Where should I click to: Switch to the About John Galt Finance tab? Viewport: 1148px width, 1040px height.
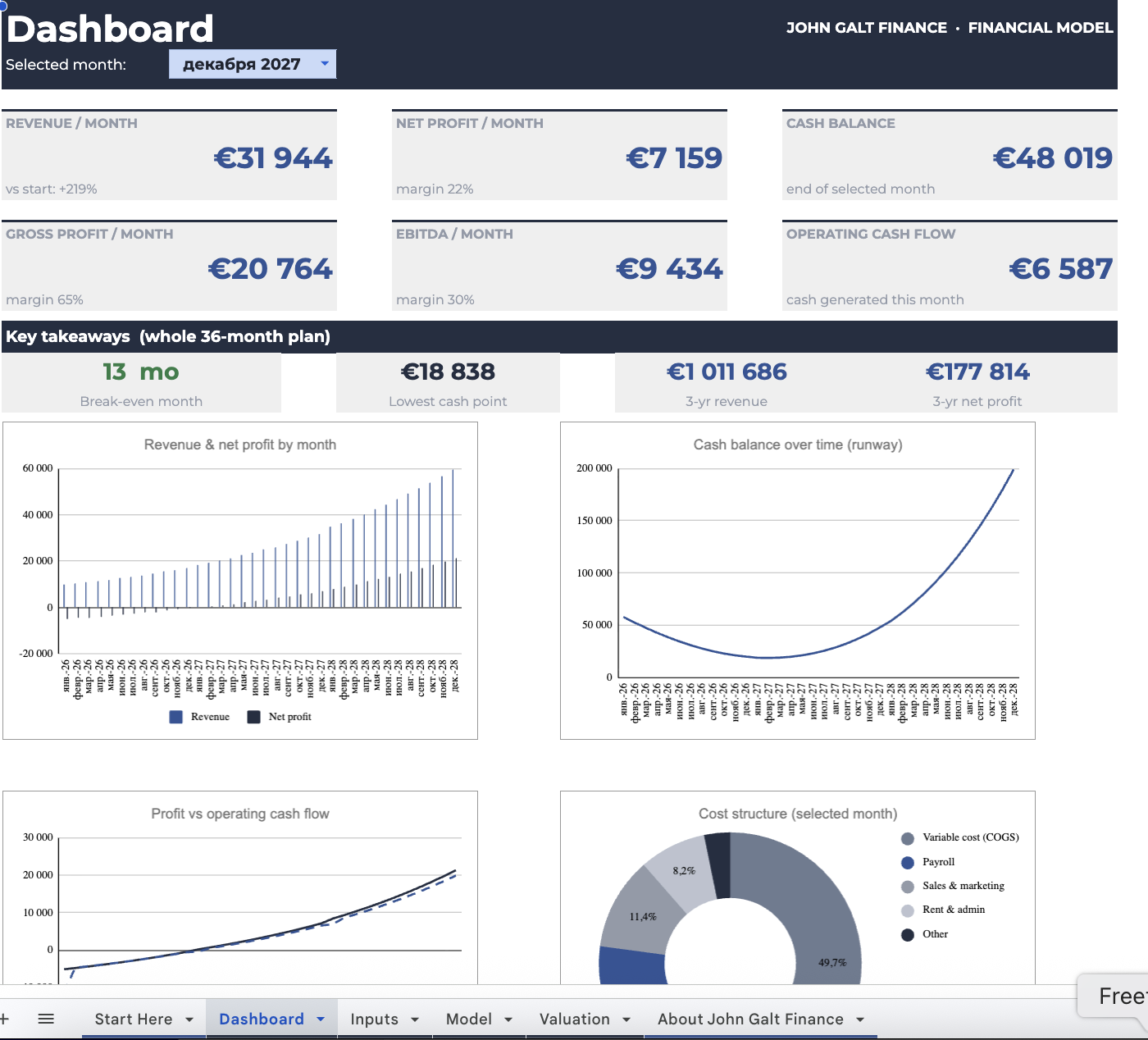point(750,1019)
